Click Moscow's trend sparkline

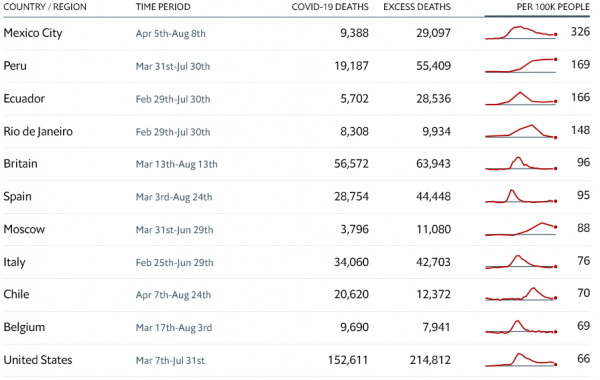pos(521,229)
